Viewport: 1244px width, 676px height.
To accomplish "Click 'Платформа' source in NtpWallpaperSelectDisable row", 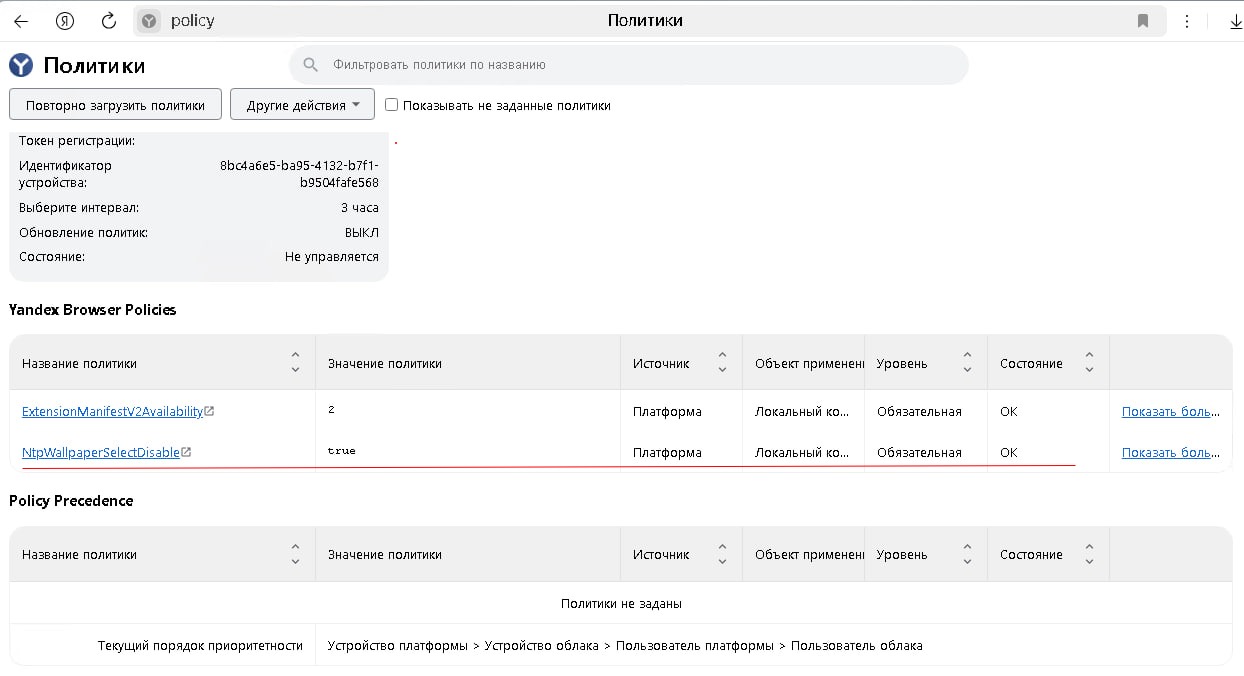I will pyautogui.click(x=667, y=452).
